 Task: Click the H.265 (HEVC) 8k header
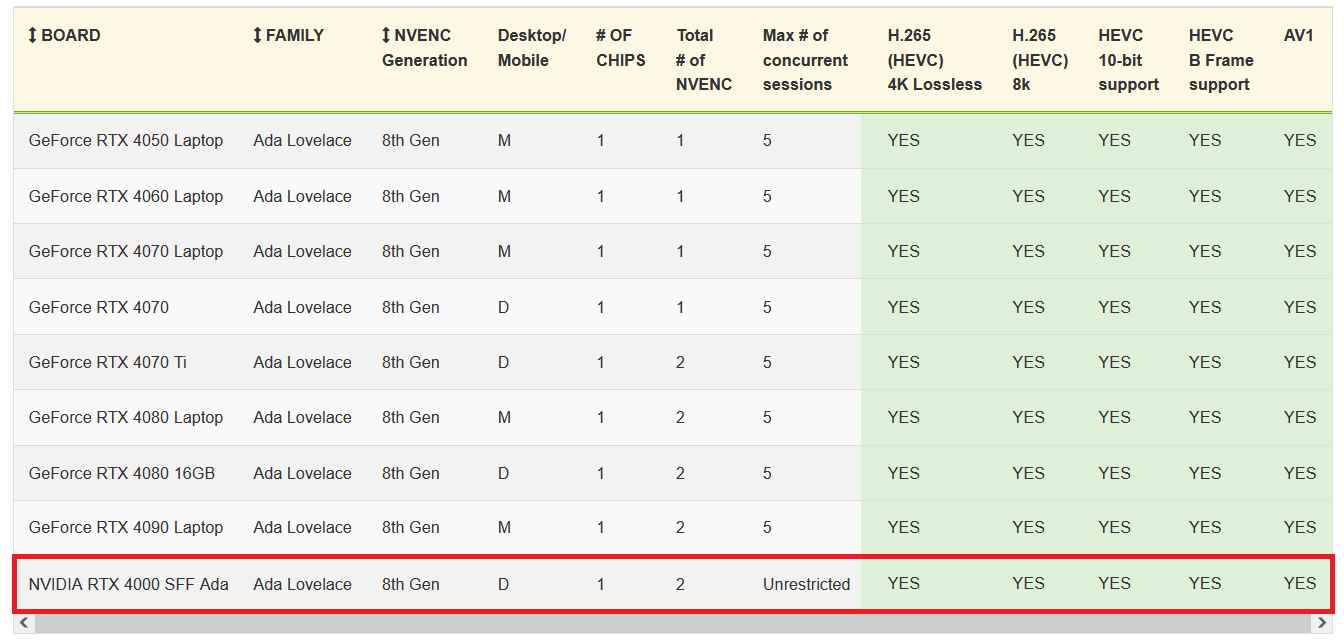click(x=1040, y=60)
